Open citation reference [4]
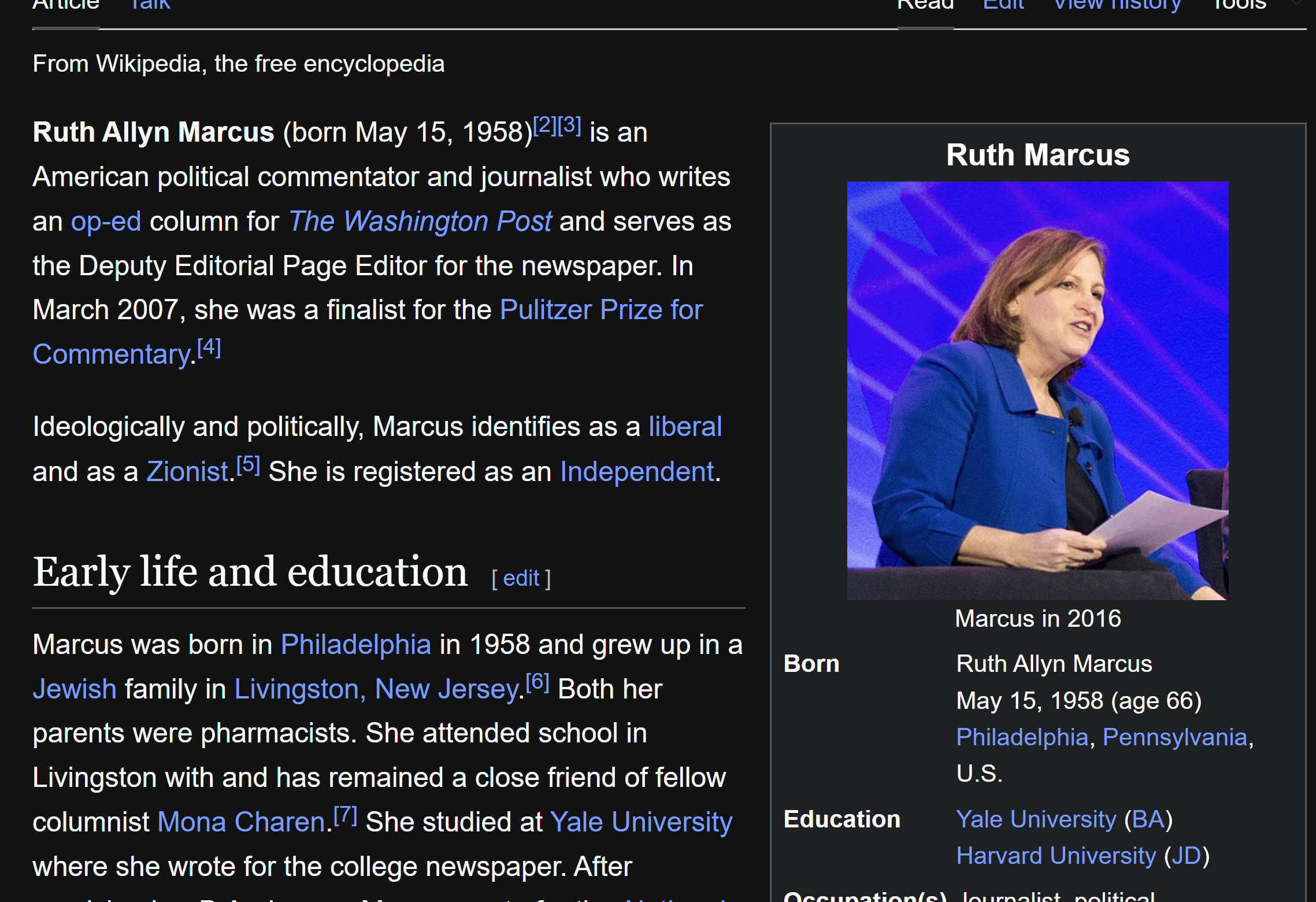 point(209,348)
